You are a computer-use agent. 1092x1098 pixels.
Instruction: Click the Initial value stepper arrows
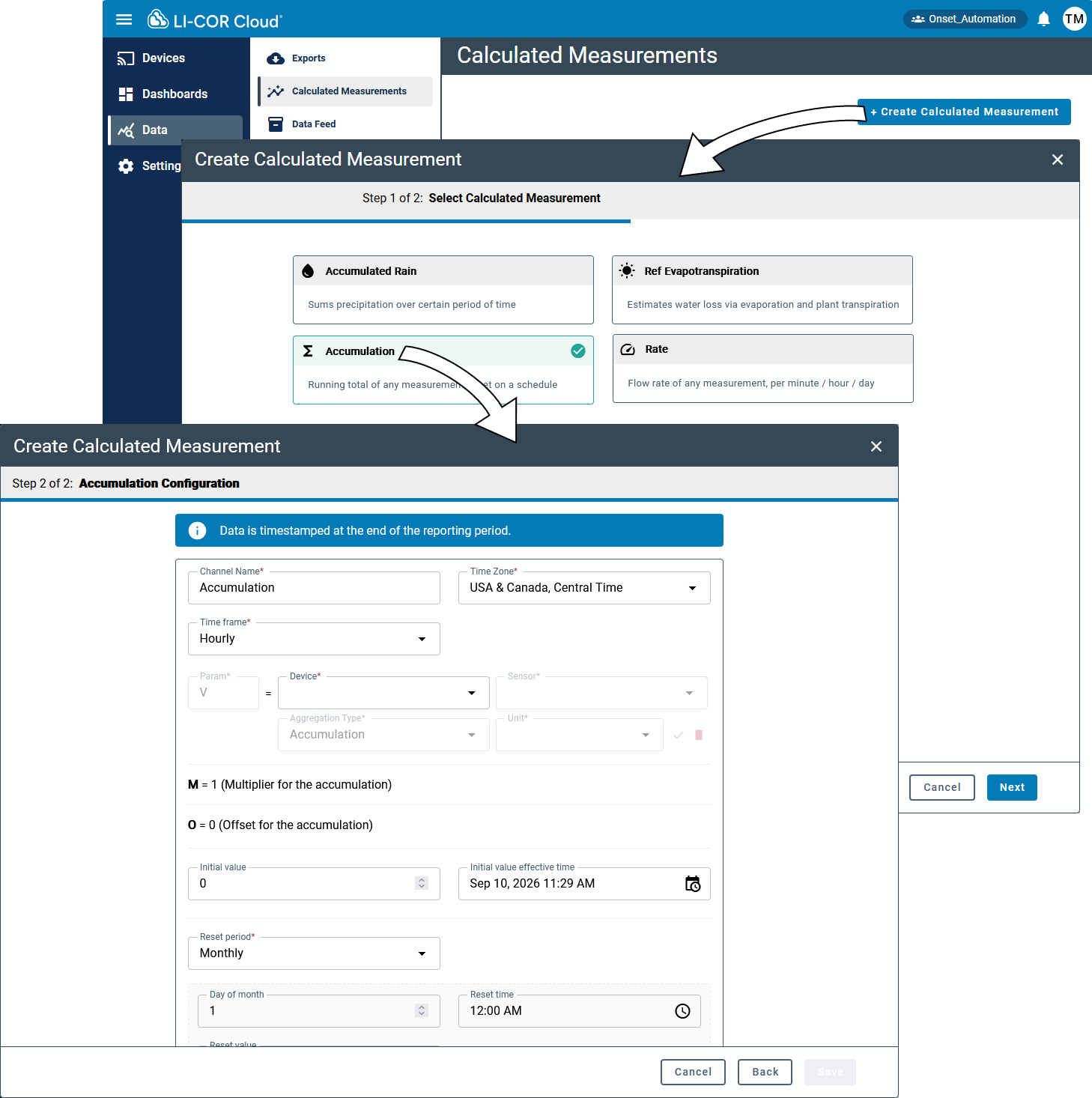[422, 884]
